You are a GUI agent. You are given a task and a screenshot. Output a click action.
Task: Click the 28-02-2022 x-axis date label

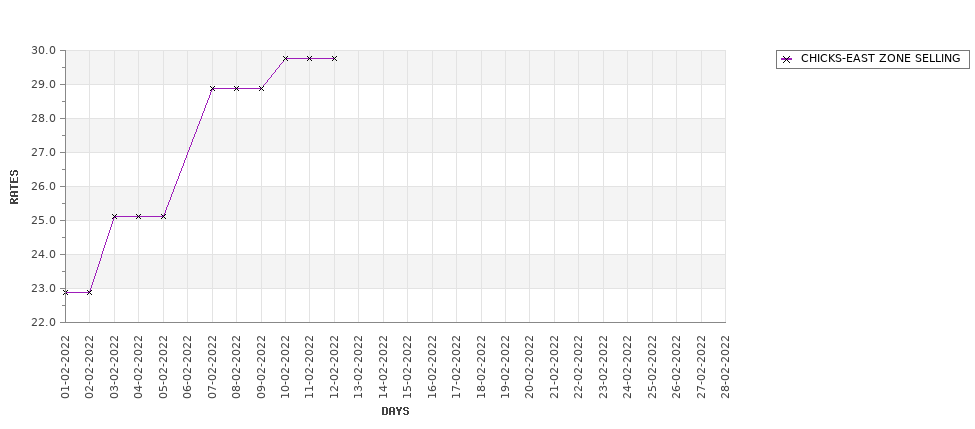tap(725, 367)
